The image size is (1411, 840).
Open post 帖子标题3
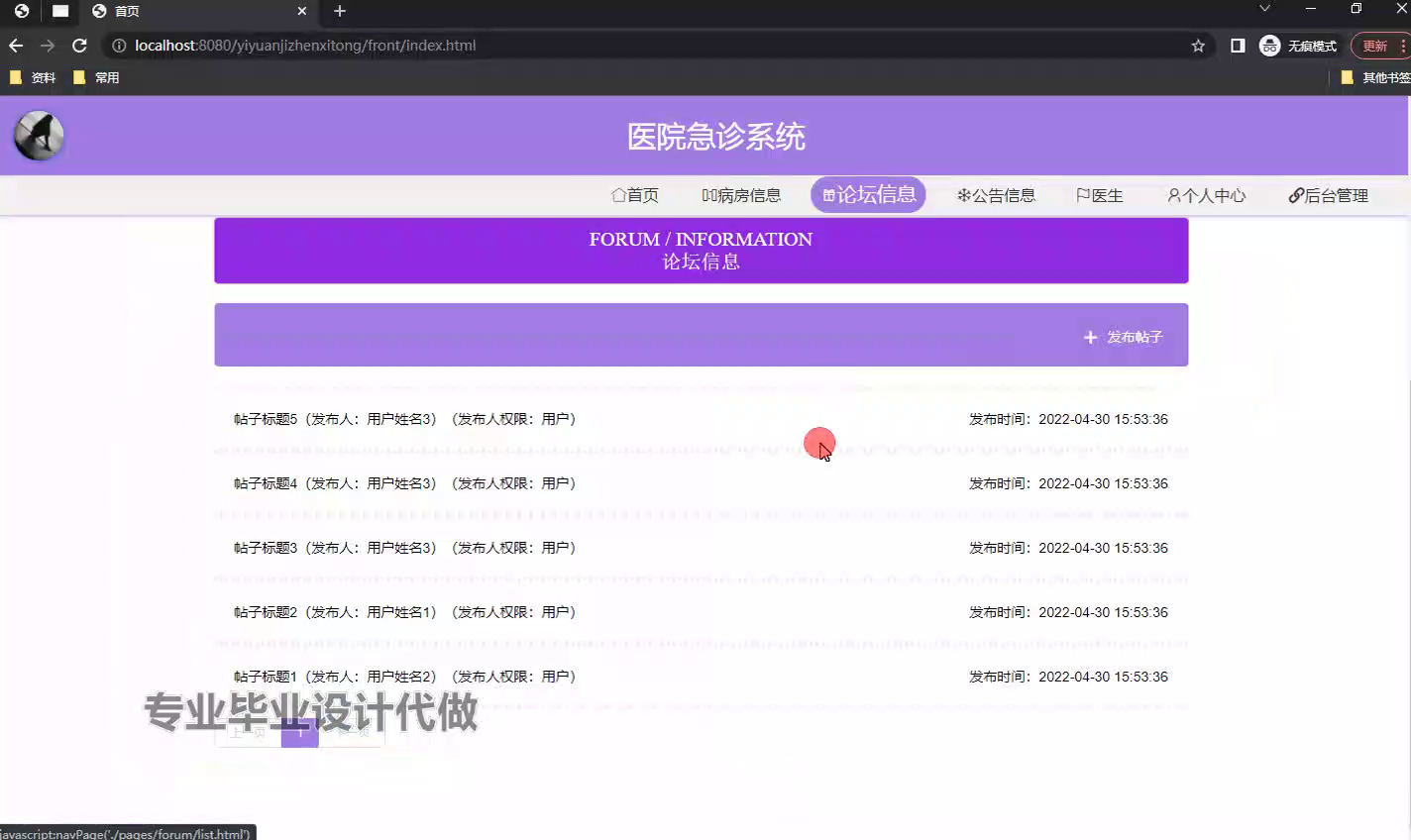(x=701, y=548)
